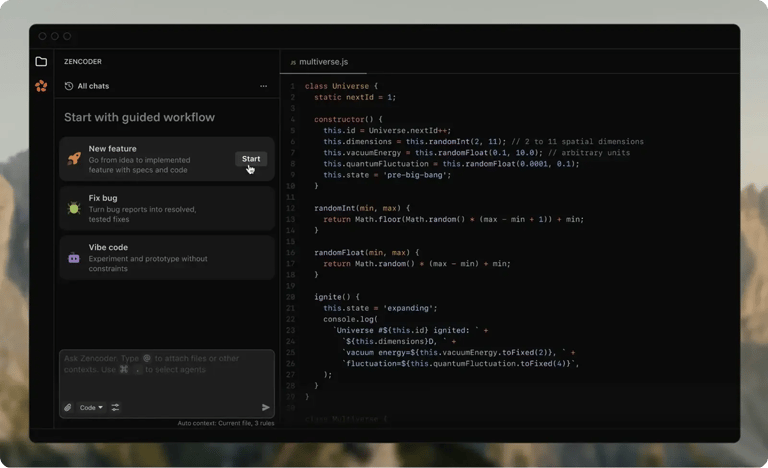Click the 'vacuum energy=' template line
Viewport: 768px width, 468px height.
pyautogui.click(x=459, y=353)
